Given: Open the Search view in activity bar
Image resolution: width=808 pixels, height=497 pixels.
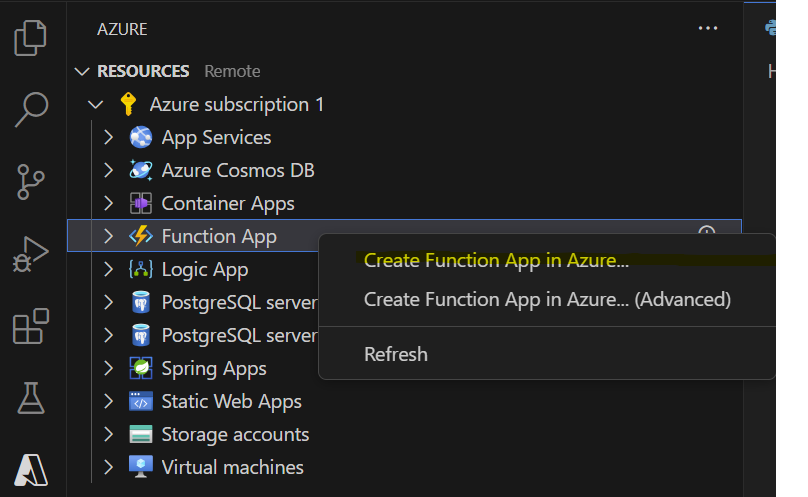Looking at the screenshot, I should 31,109.
